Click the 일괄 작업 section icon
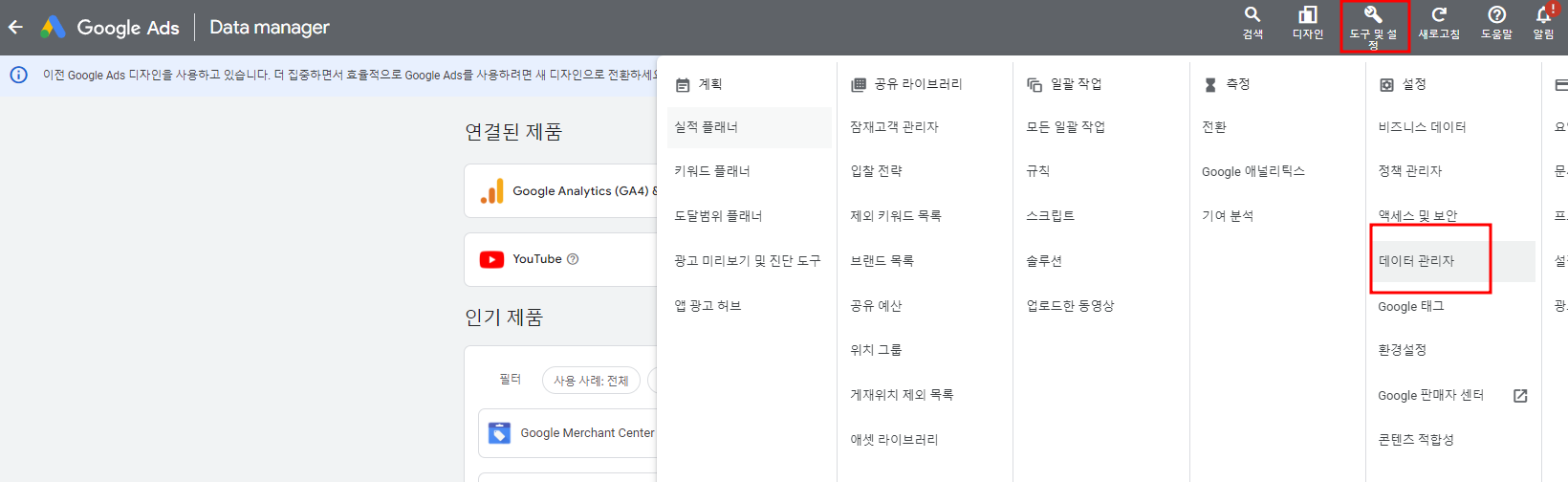Image resolution: width=1568 pixels, height=482 pixels. 1034,85
